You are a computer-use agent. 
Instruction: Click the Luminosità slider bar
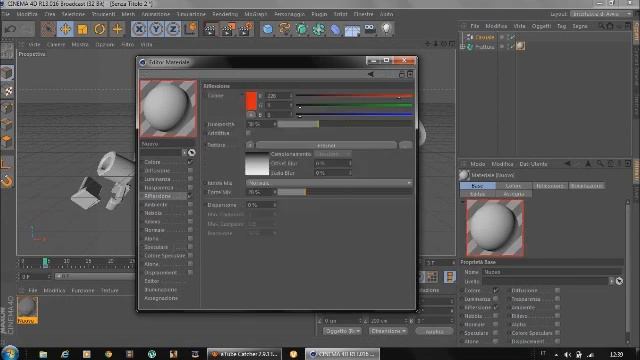(345, 124)
